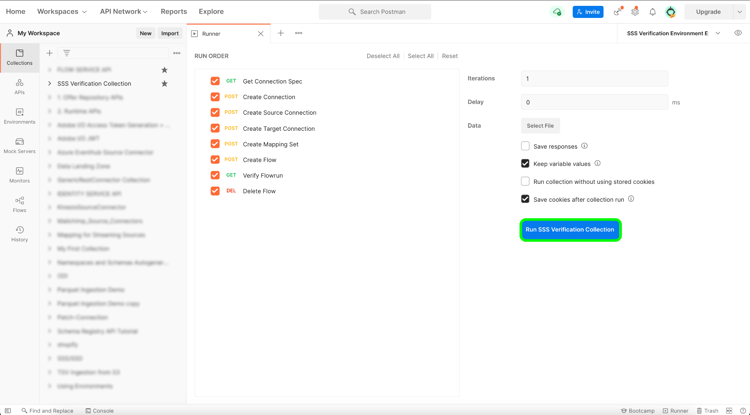Expand the Using Environments collection
750x415 pixels.
[x=49, y=386]
